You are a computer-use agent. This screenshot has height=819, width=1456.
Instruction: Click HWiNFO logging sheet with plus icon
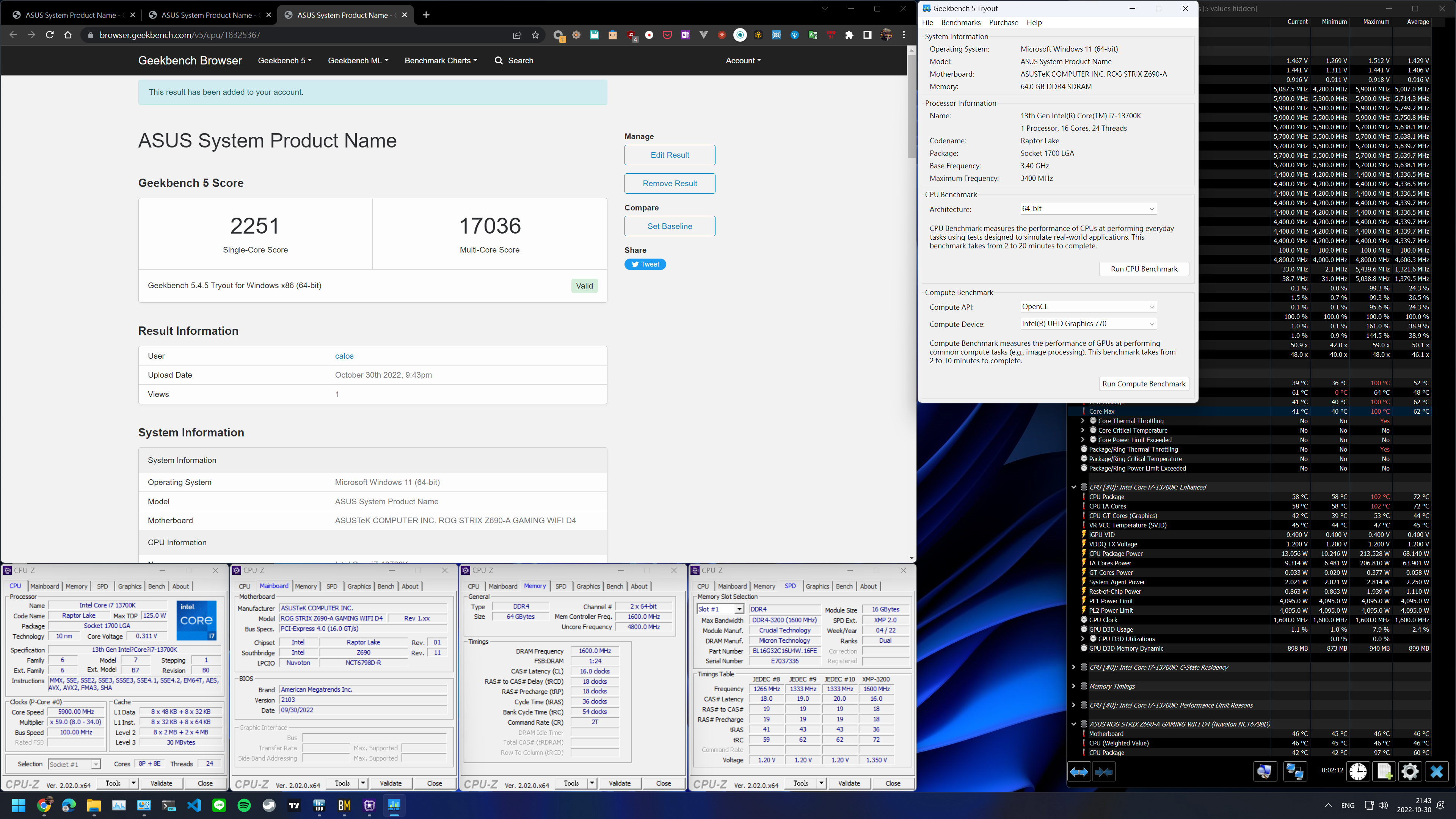pos(1384,772)
